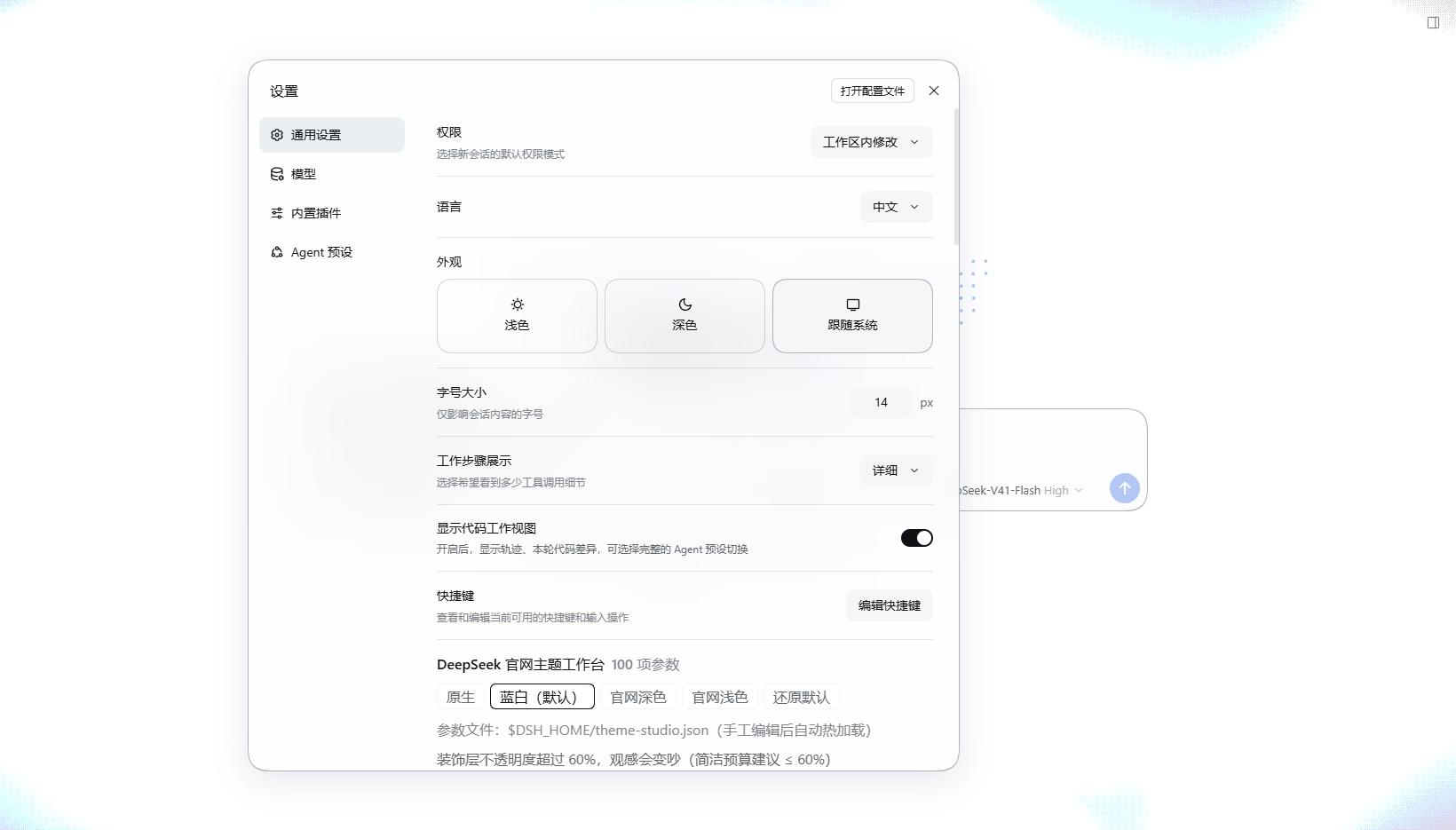
Task: Click the 还原默认 button
Action: point(802,697)
